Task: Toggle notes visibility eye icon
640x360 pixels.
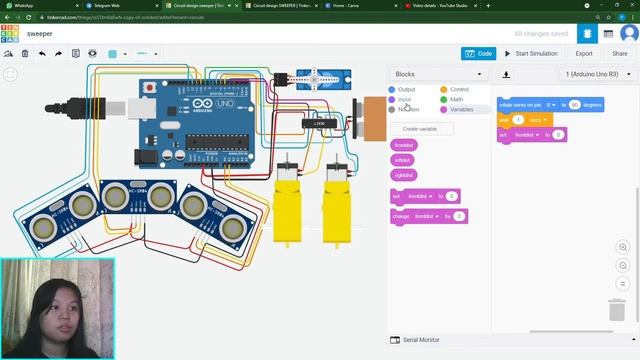Action: point(92,53)
